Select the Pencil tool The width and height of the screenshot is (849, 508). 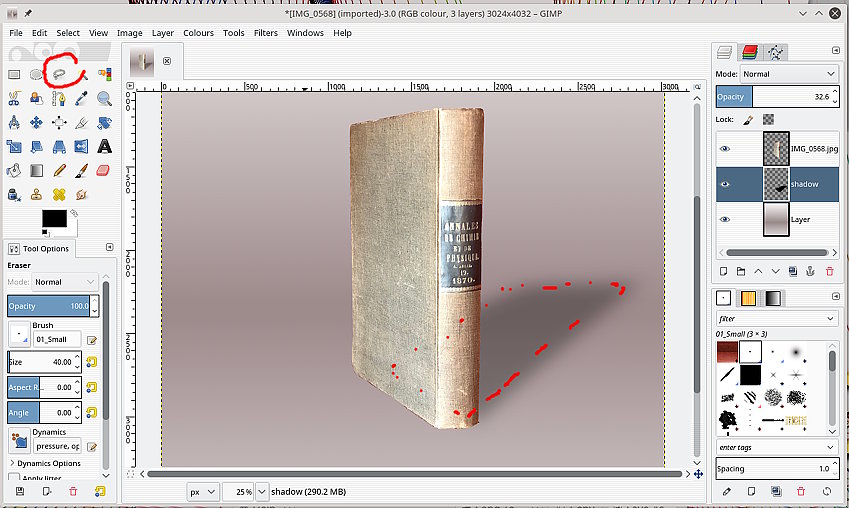click(x=59, y=171)
